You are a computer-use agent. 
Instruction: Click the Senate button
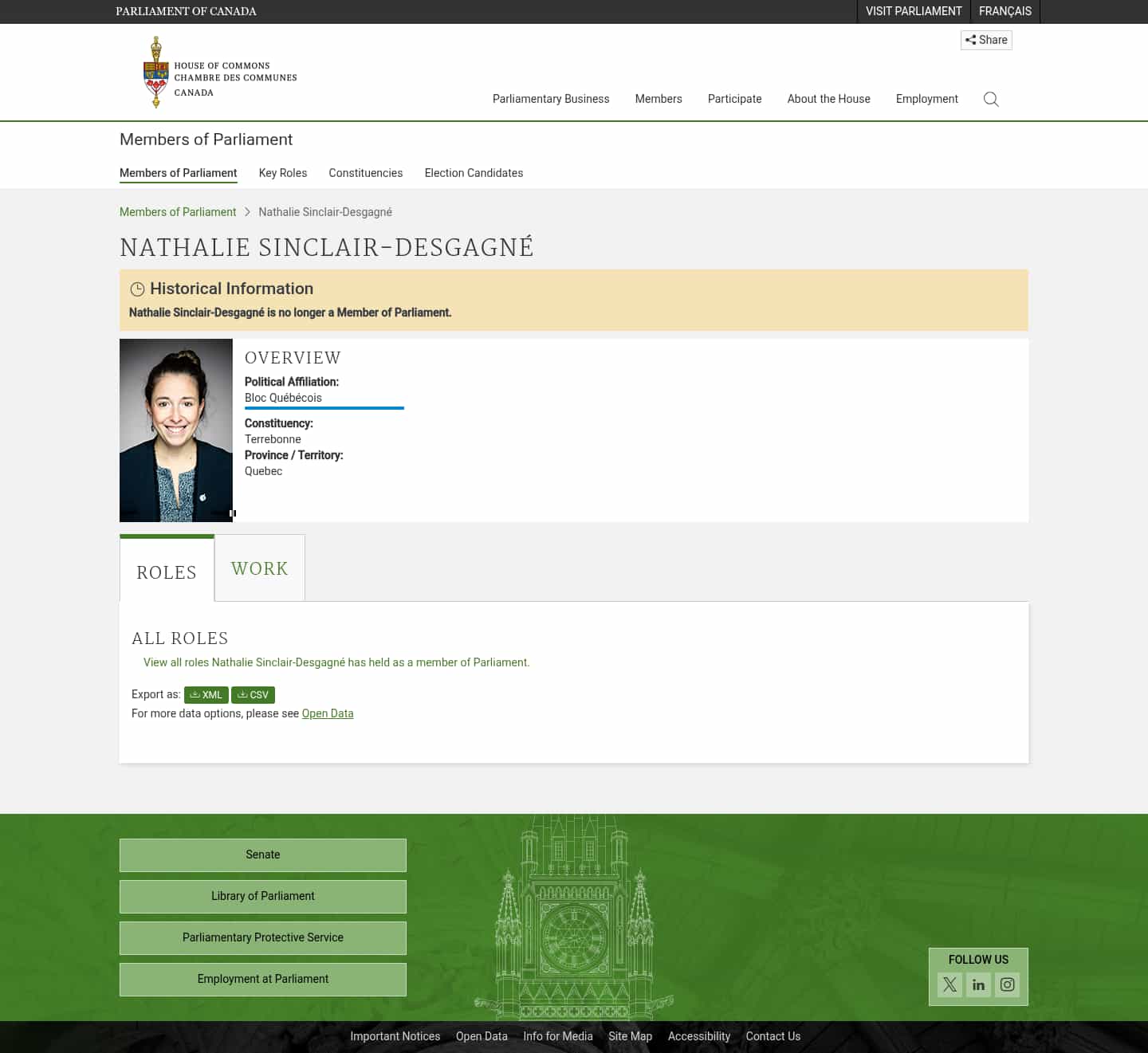coord(262,855)
